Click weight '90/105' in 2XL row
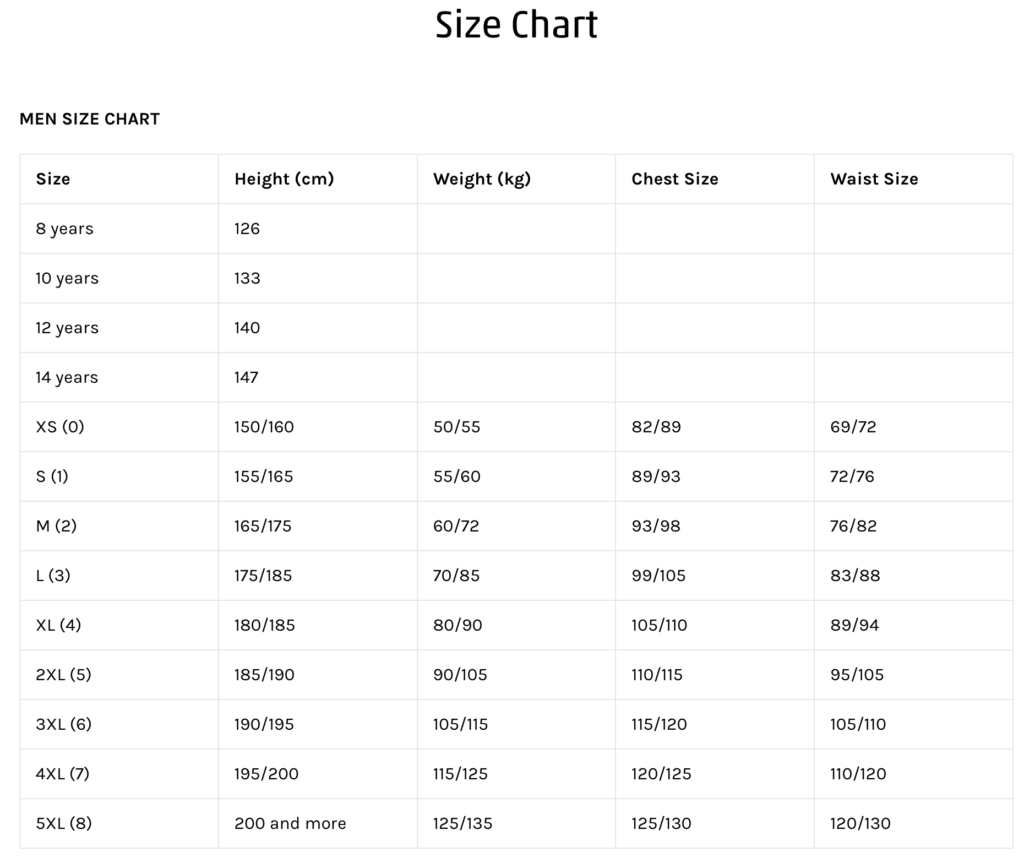1024x857 pixels. 460,675
